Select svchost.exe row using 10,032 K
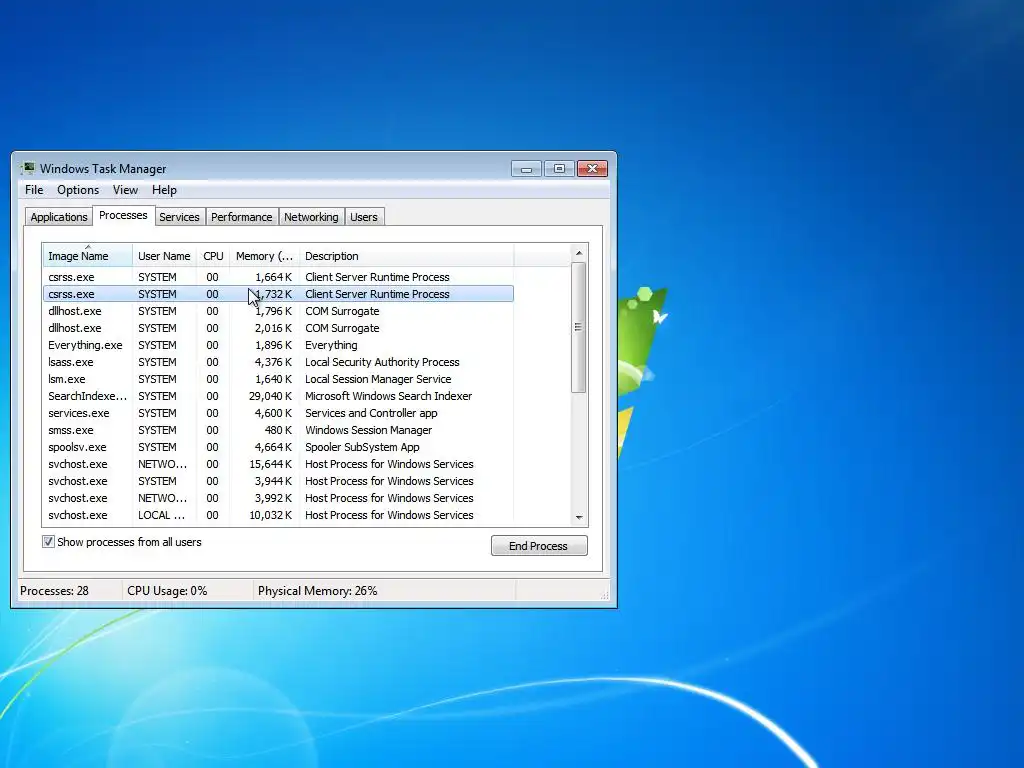Image resolution: width=1024 pixels, height=768 pixels. click(278, 515)
